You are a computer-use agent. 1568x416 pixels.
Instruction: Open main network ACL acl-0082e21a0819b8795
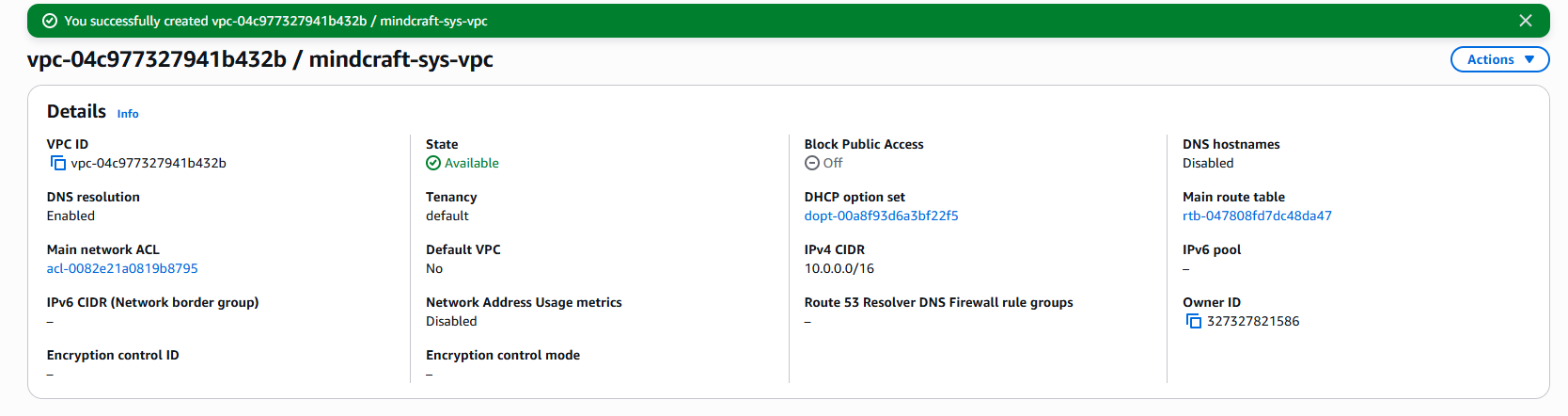(122, 268)
